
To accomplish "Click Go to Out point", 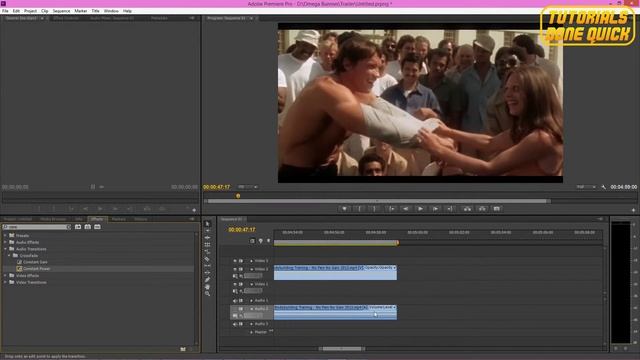I will tap(450, 209).
